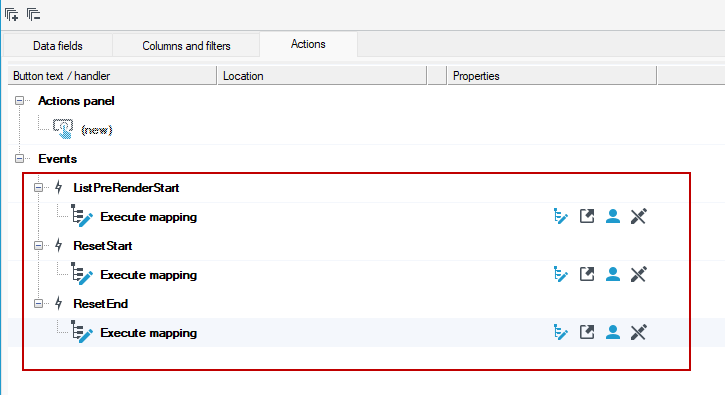Click the new action button icon
Viewport: 725px width, 395px height.
tap(63, 129)
